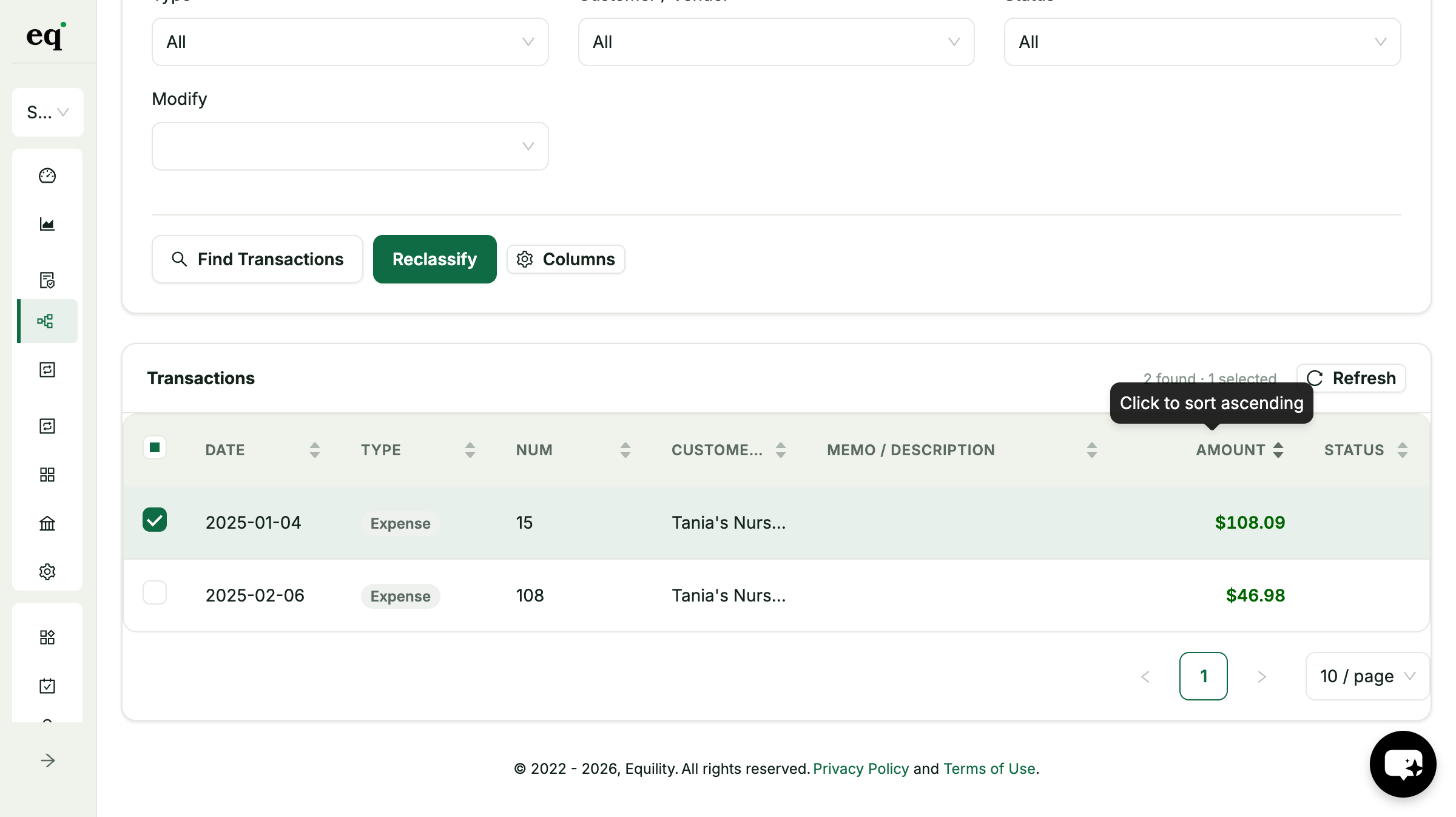This screenshot has height=817, width=1456.
Task: Open the Status filter dropdown
Action: pyautogui.click(x=1202, y=42)
